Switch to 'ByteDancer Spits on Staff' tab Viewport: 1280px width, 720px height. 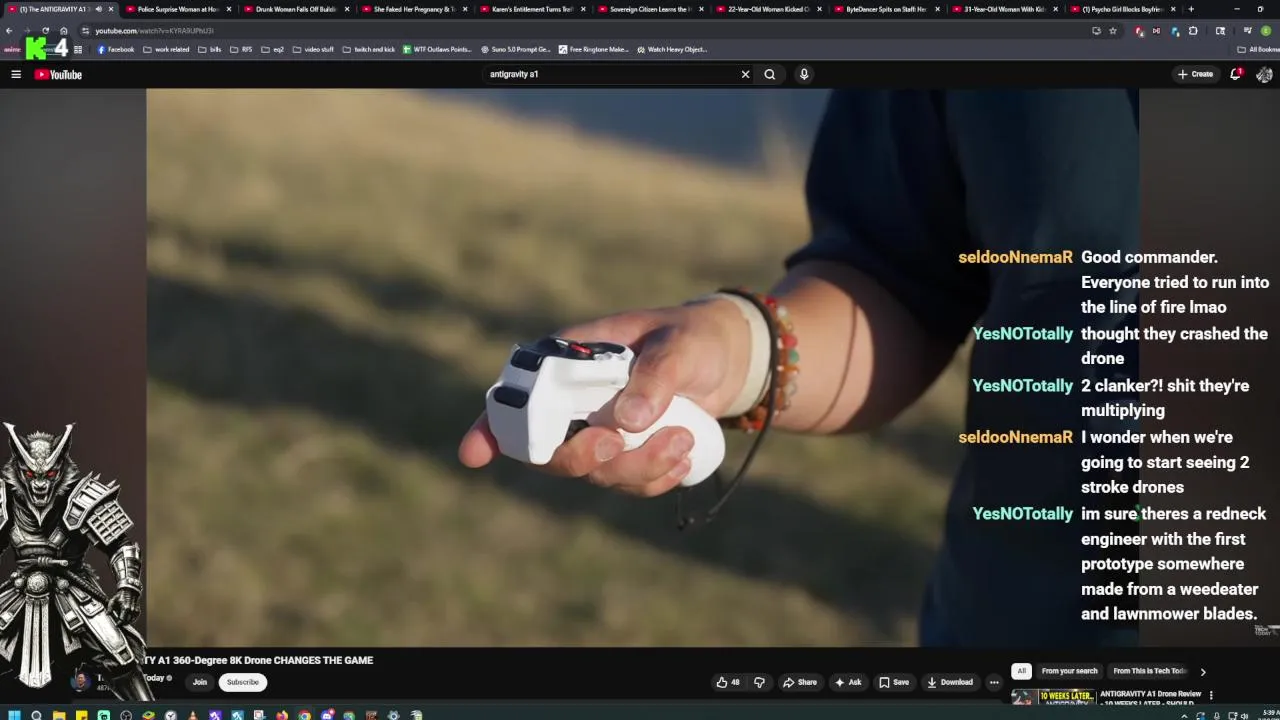pos(885,9)
